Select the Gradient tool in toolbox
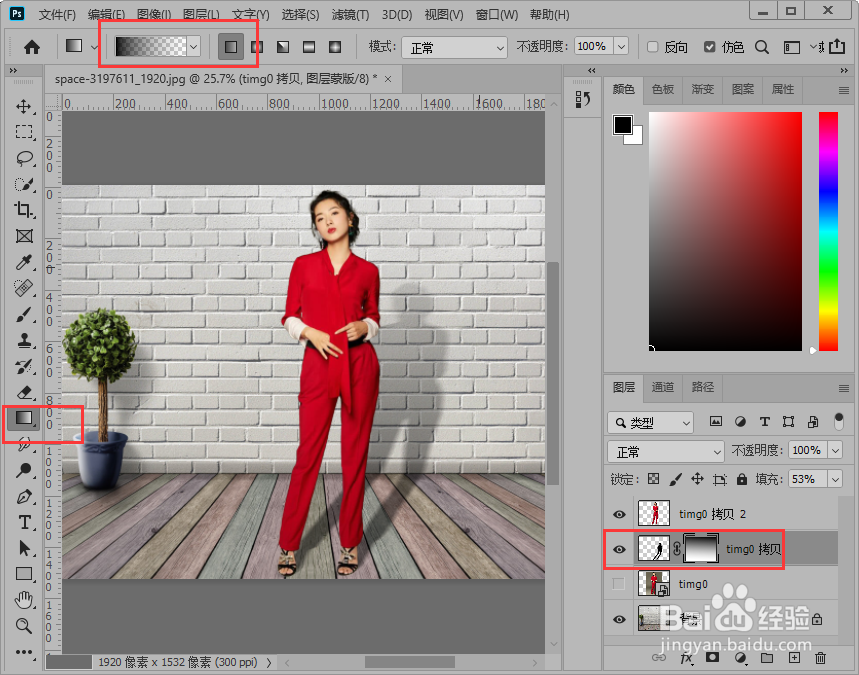859x675 pixels. click(x=24, y=419)
